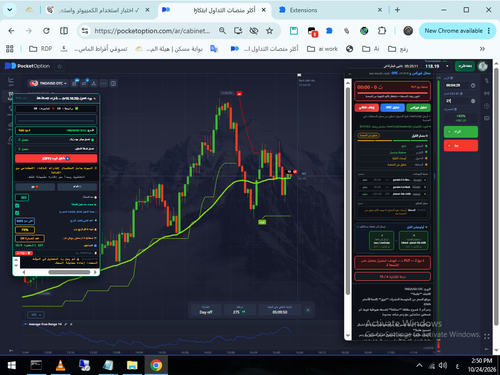The height and width of the screenshot is (375, 500).
Task: Click the vertical scrollbar of right analysis panel
Action: 348,190
